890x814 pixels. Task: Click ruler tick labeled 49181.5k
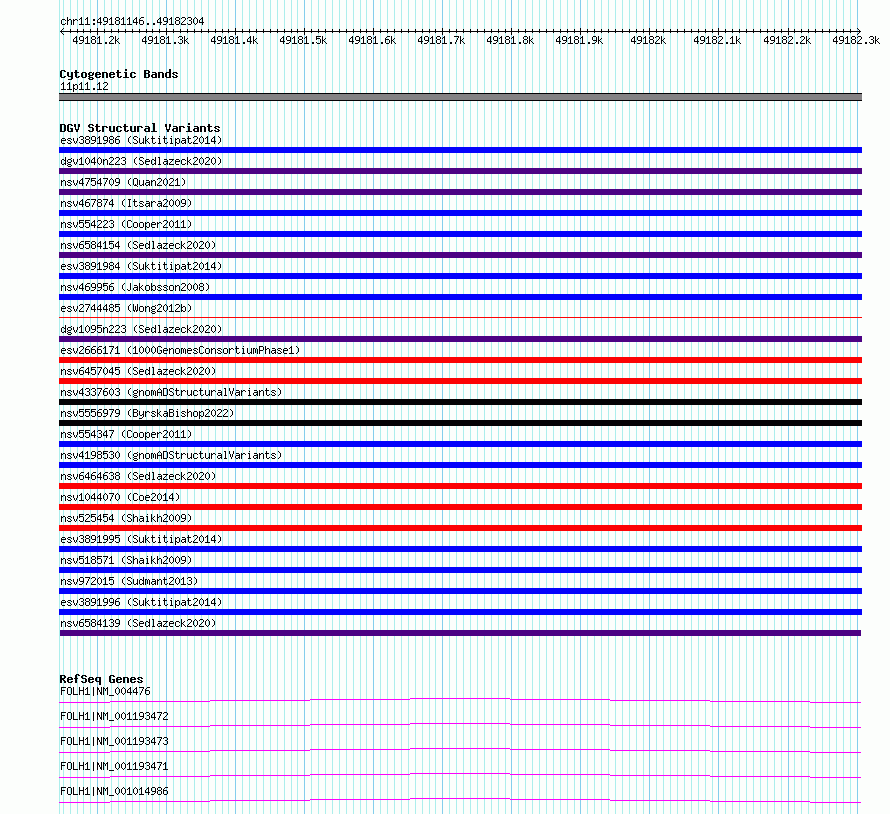[x=303, y=40]
